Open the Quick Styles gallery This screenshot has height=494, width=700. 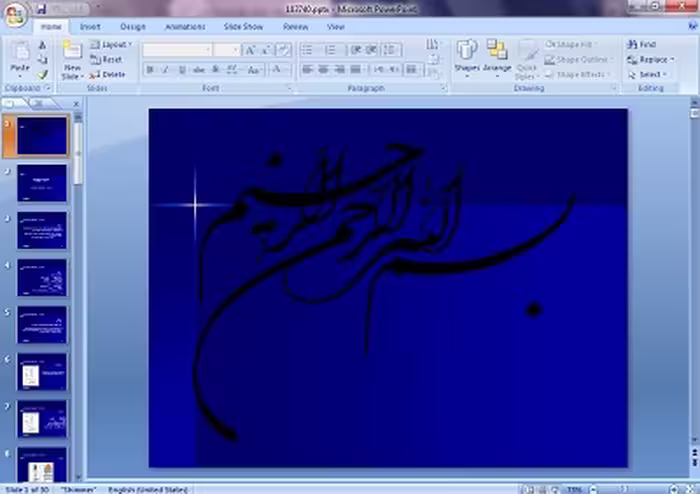pyautogui.click(x=527, y=60)
